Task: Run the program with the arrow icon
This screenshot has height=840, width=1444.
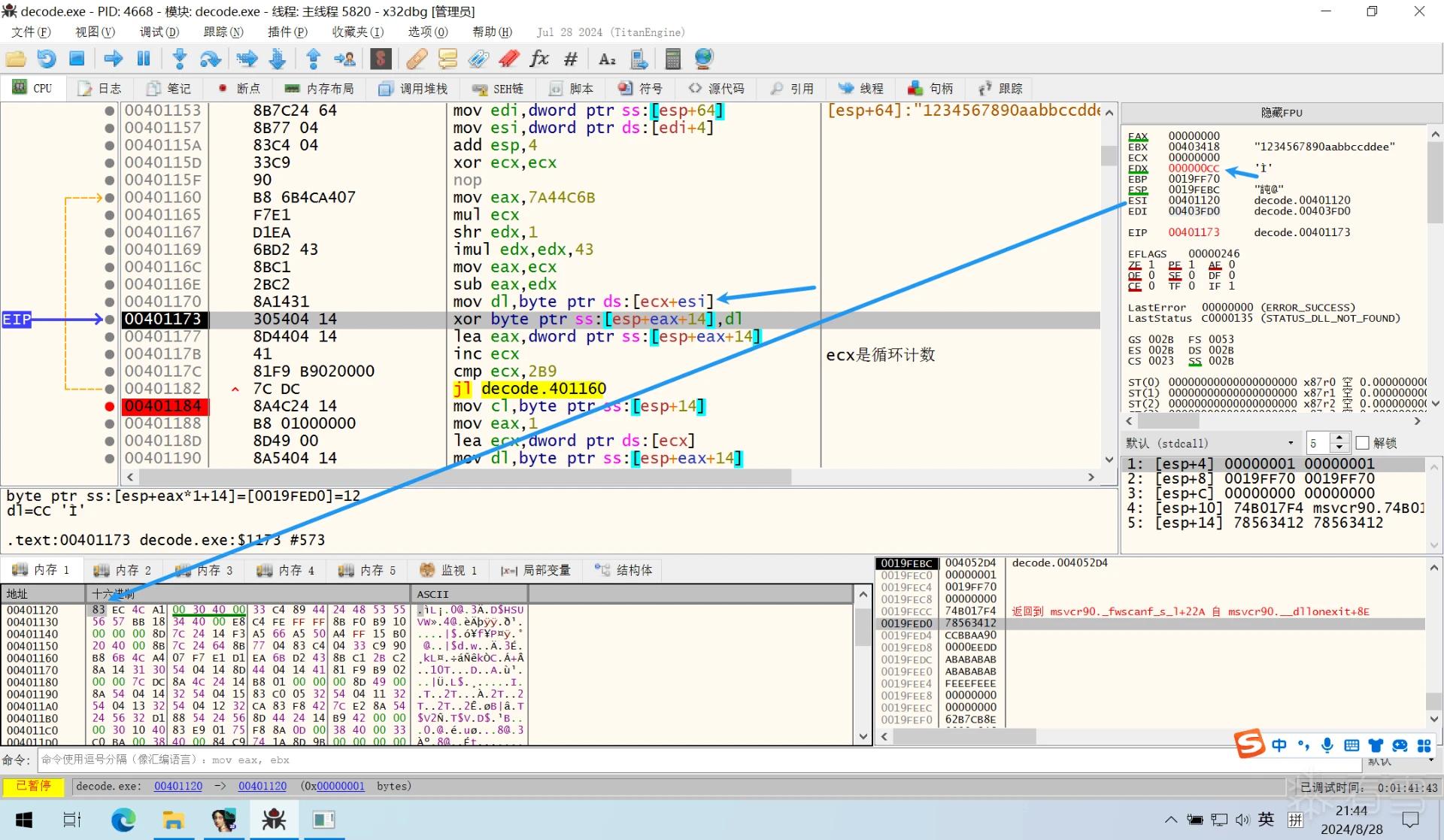Action: coord(114,59)
